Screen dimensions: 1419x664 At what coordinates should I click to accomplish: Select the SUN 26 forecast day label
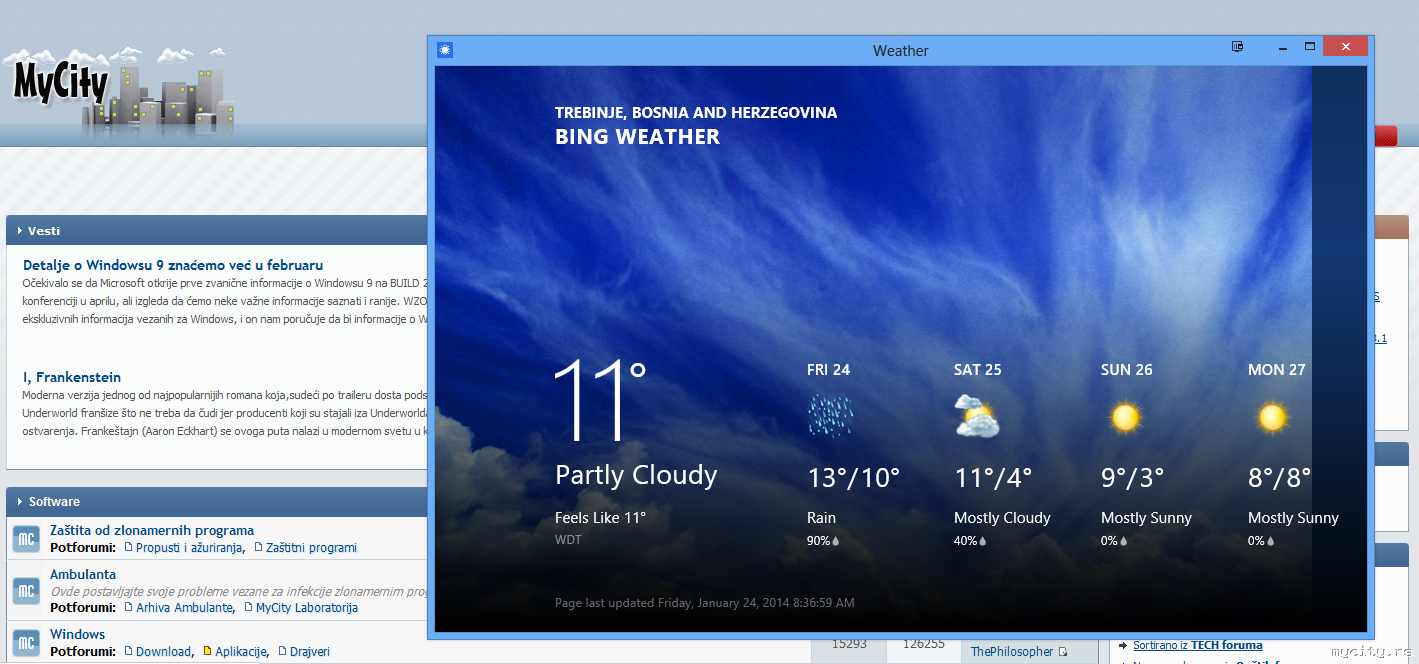[x=1126, y=370]
